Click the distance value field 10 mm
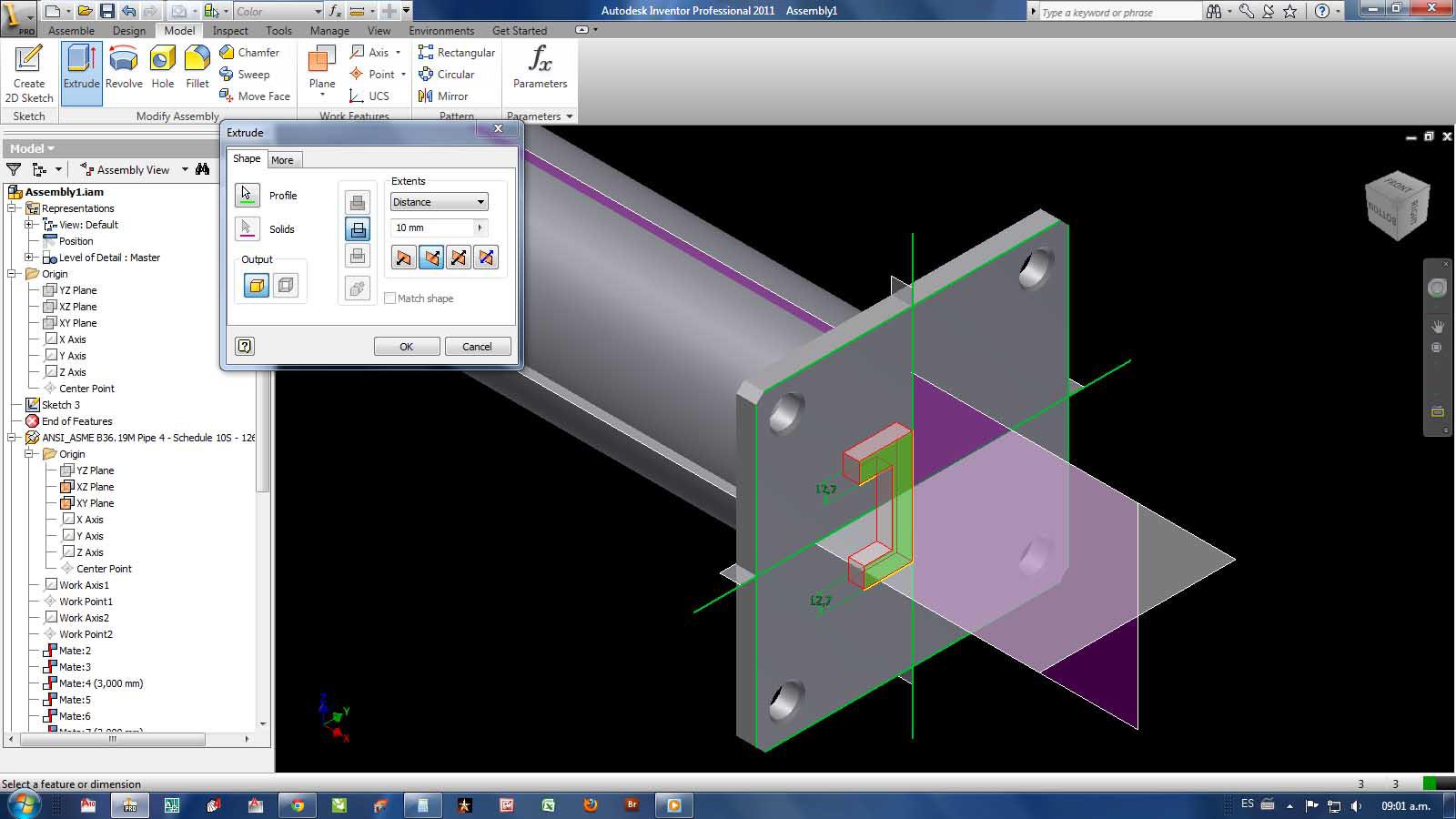The height and width of the screenshot is (819, 1456). 432,227
